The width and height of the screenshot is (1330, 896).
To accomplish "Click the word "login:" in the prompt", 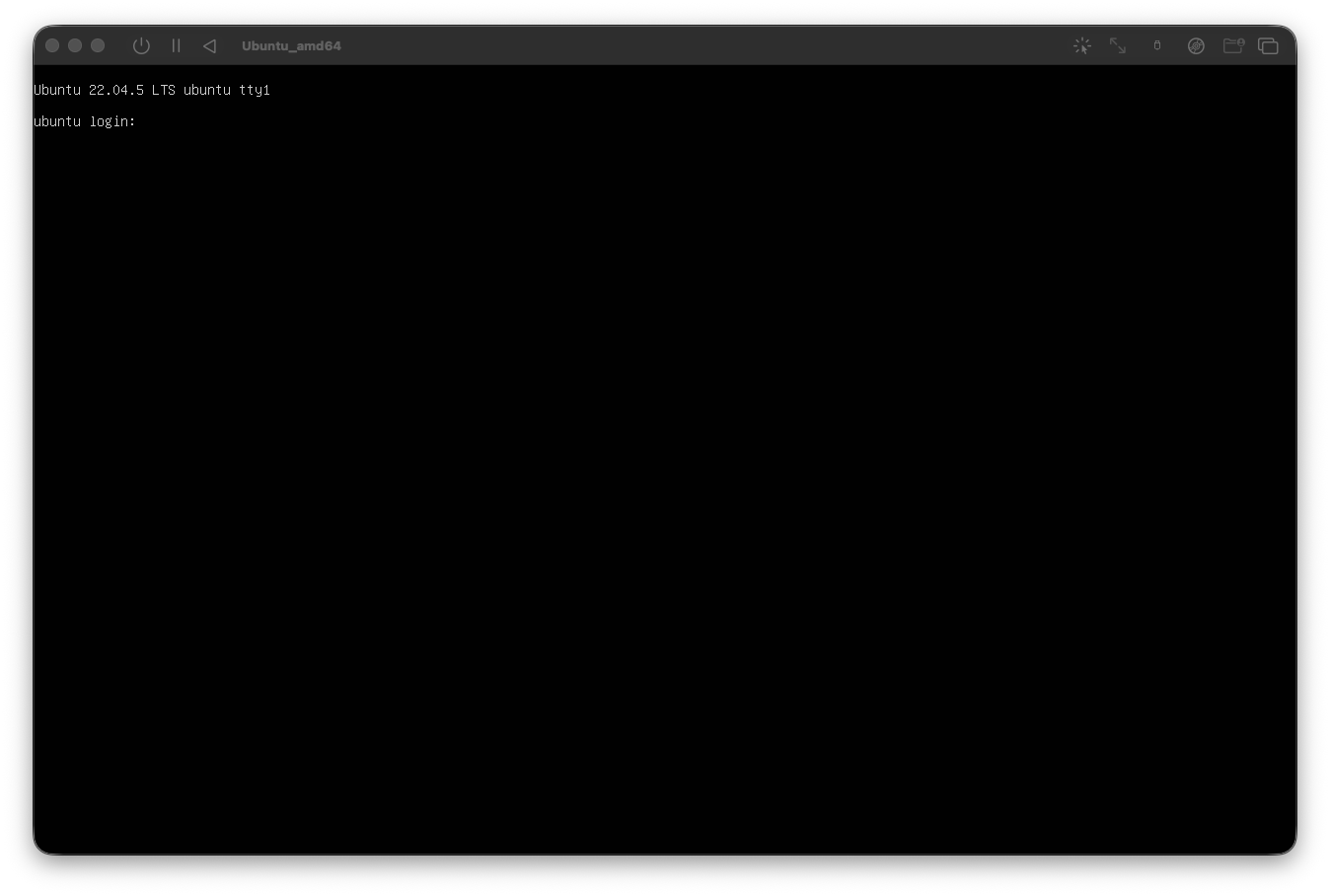I will tap(112, 121).
